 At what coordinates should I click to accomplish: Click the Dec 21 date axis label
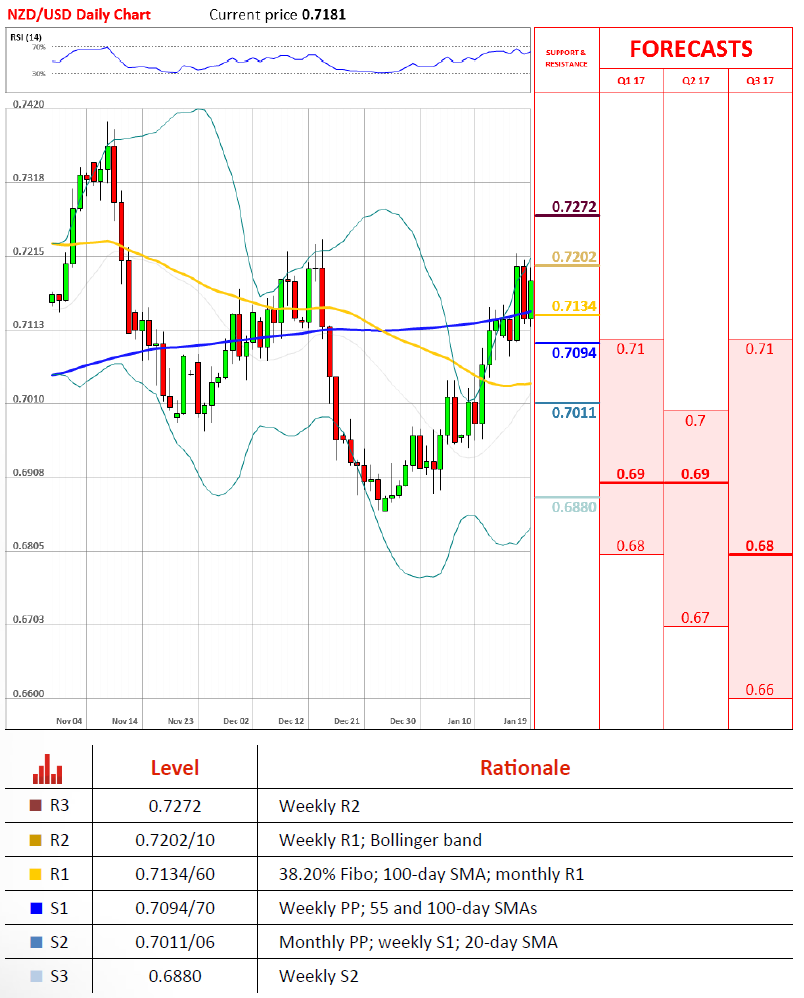click(347, 721)
